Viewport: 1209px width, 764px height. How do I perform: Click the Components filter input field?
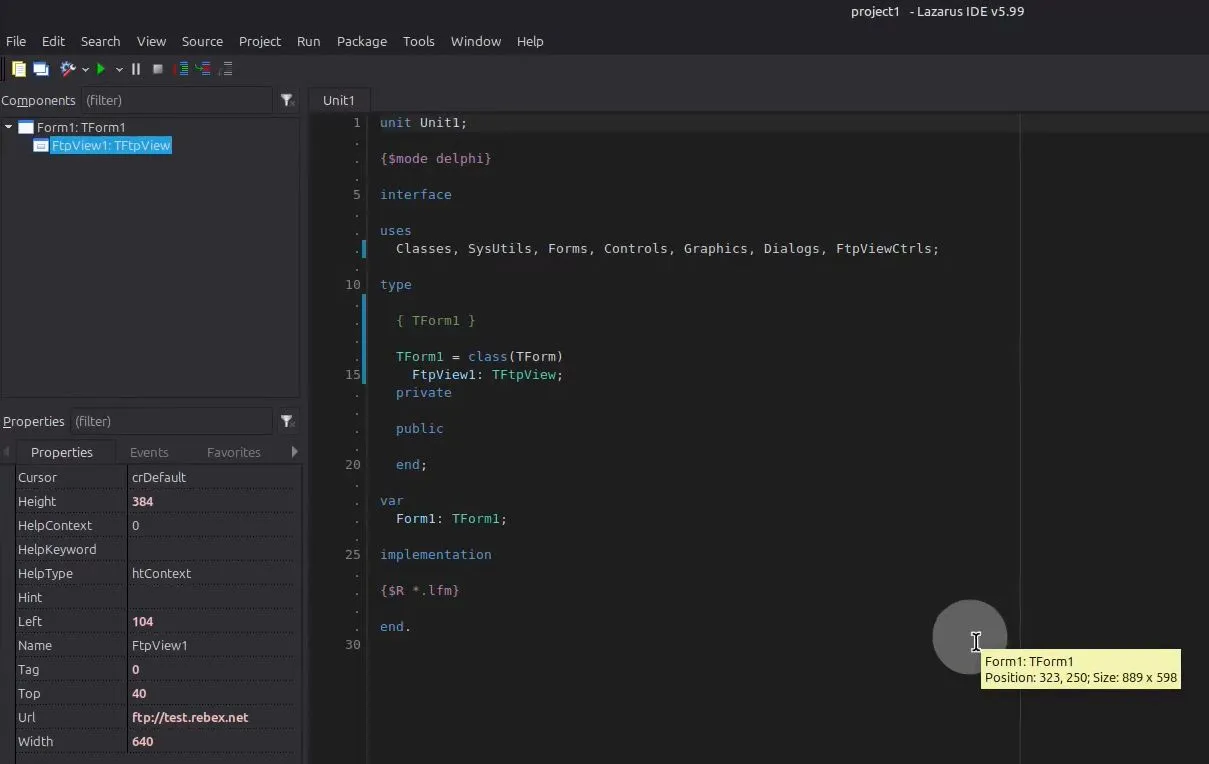(x=176, y=100)
